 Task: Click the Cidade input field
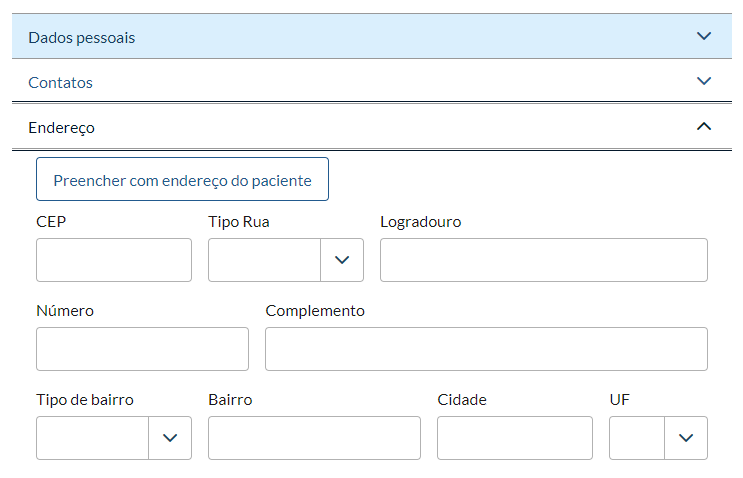515,438
